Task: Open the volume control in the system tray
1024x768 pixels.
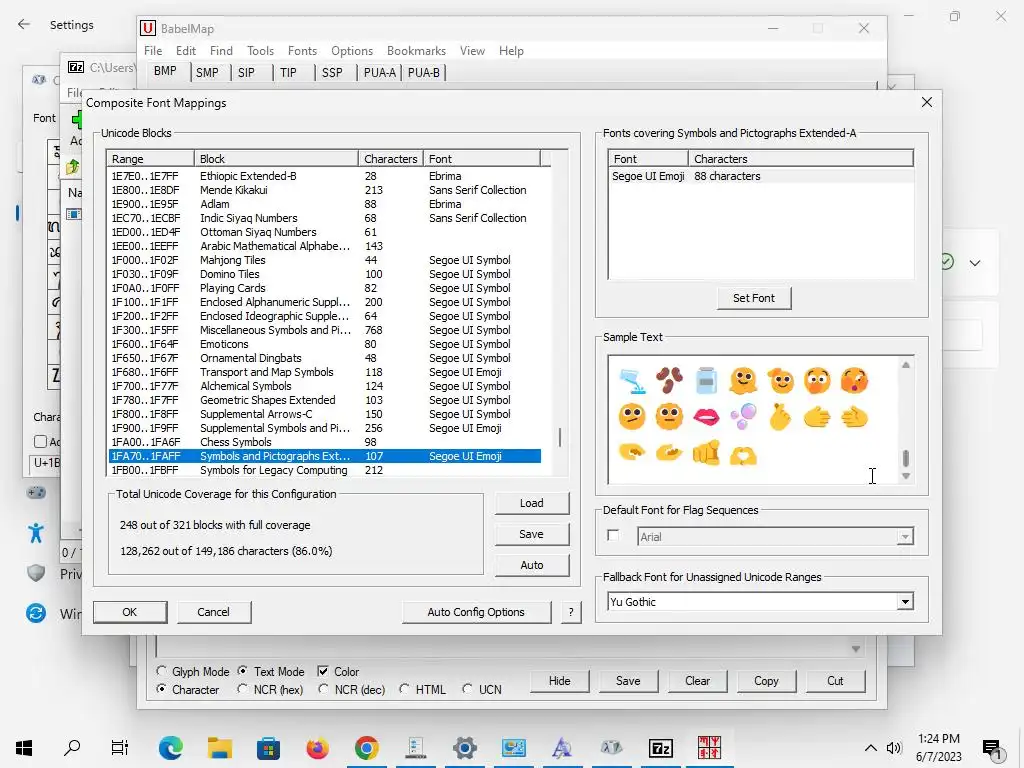Action: (x=893, y=748)
